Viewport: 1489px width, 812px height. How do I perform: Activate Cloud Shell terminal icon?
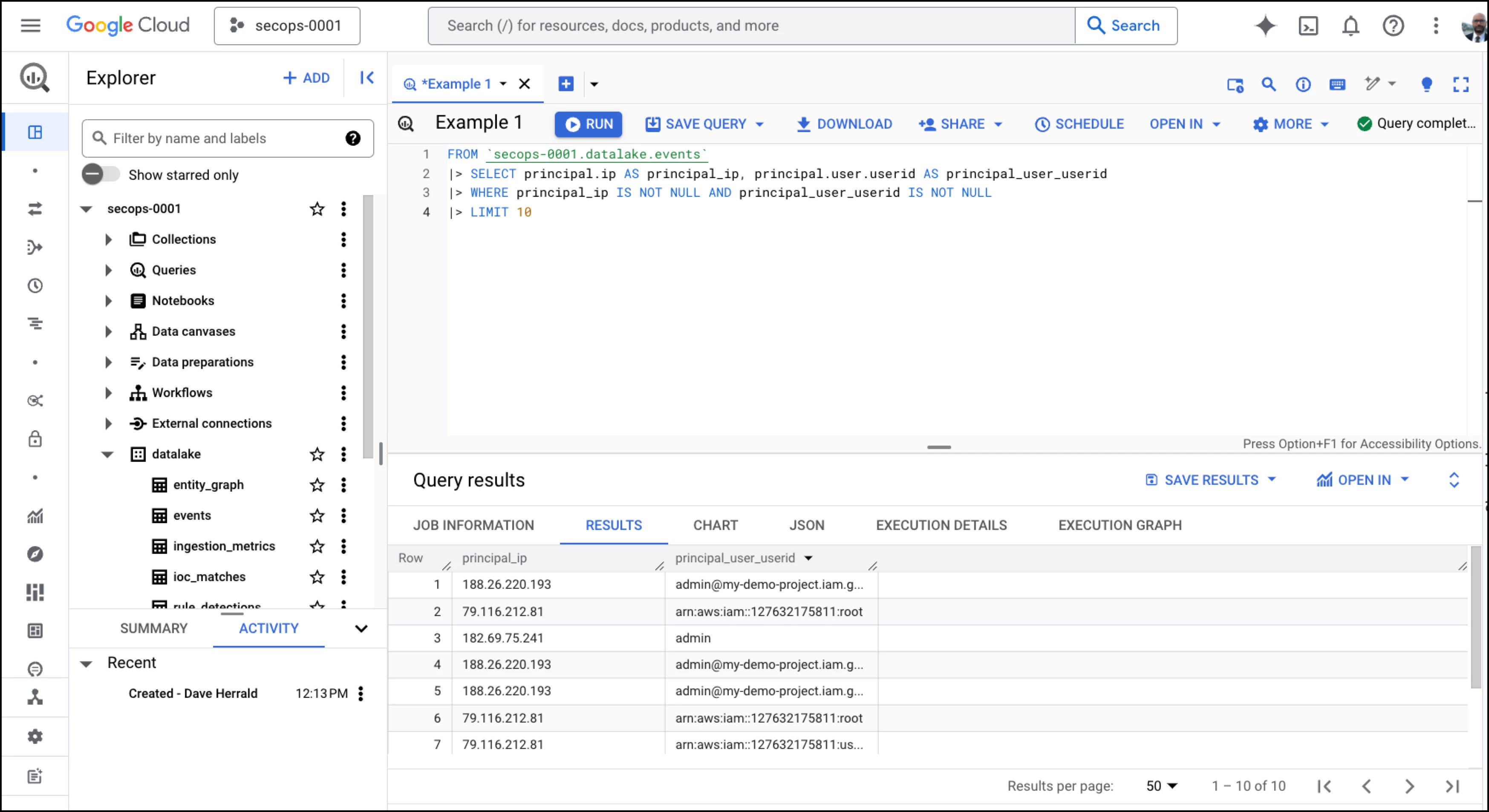pos(1308,26)
